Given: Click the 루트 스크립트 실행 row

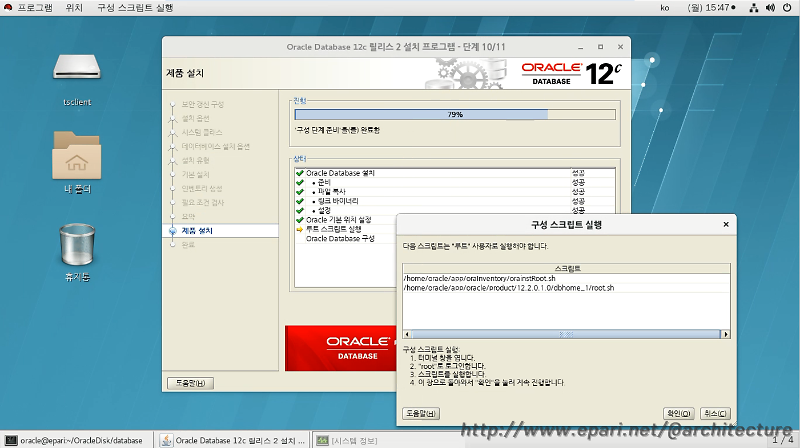Looking at the screenshot, I should tap(334, 229).
